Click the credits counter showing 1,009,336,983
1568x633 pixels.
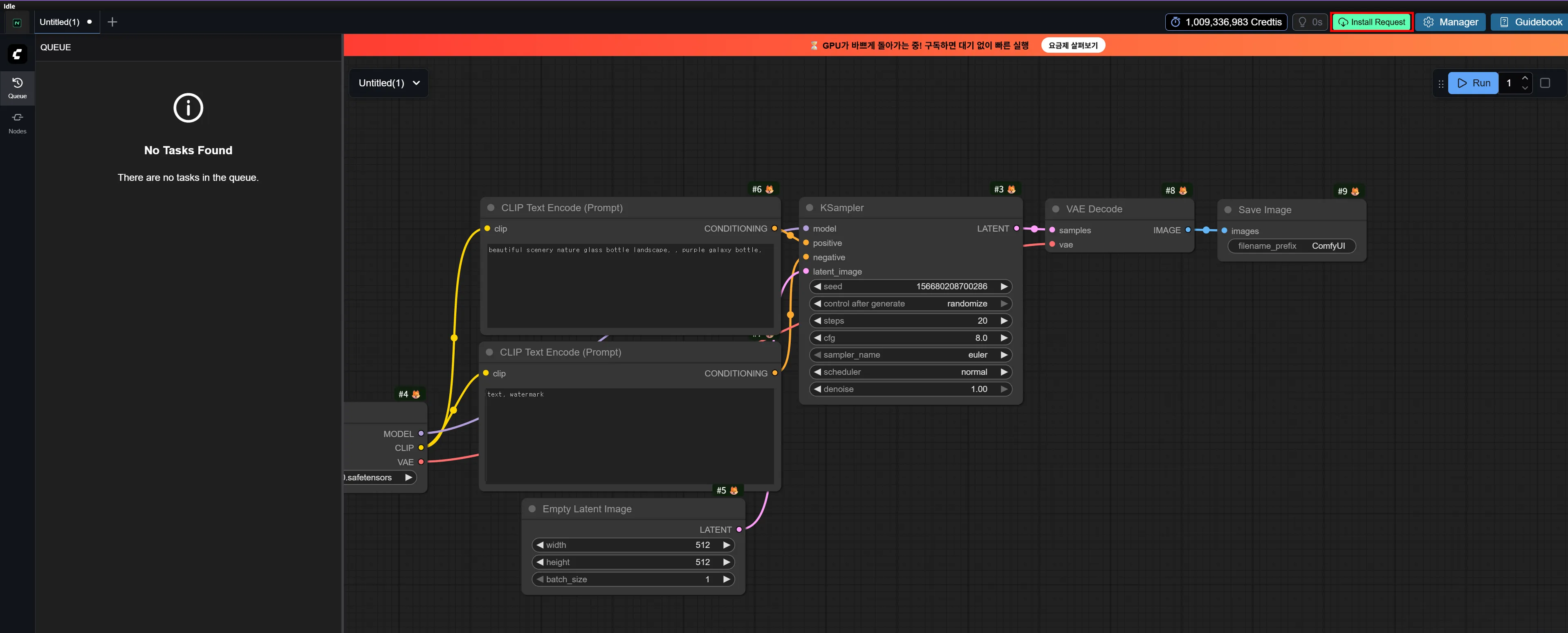(1226, 22)
